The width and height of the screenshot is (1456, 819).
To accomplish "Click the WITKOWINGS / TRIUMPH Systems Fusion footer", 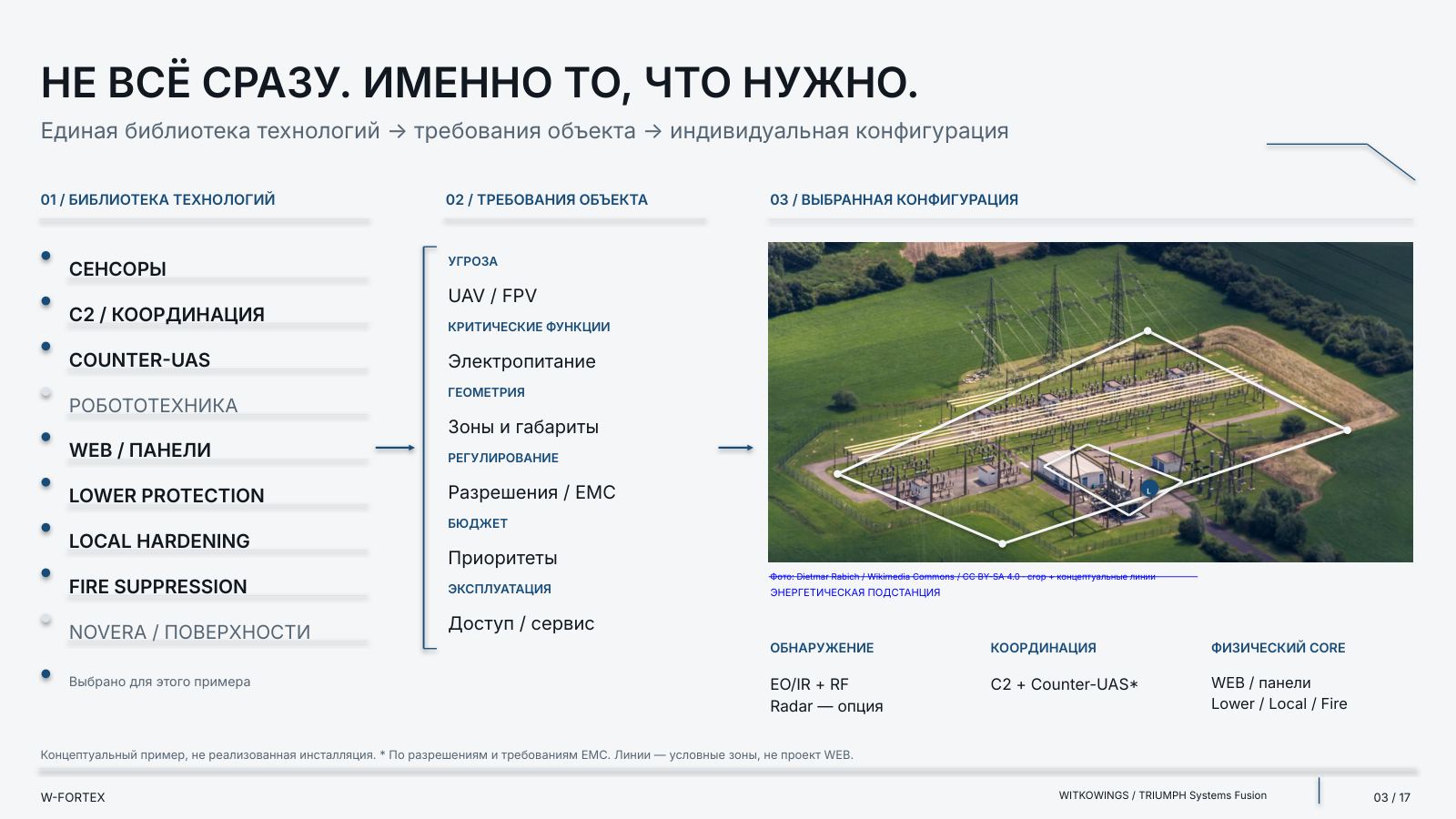I will click(x=1163, y=795).
